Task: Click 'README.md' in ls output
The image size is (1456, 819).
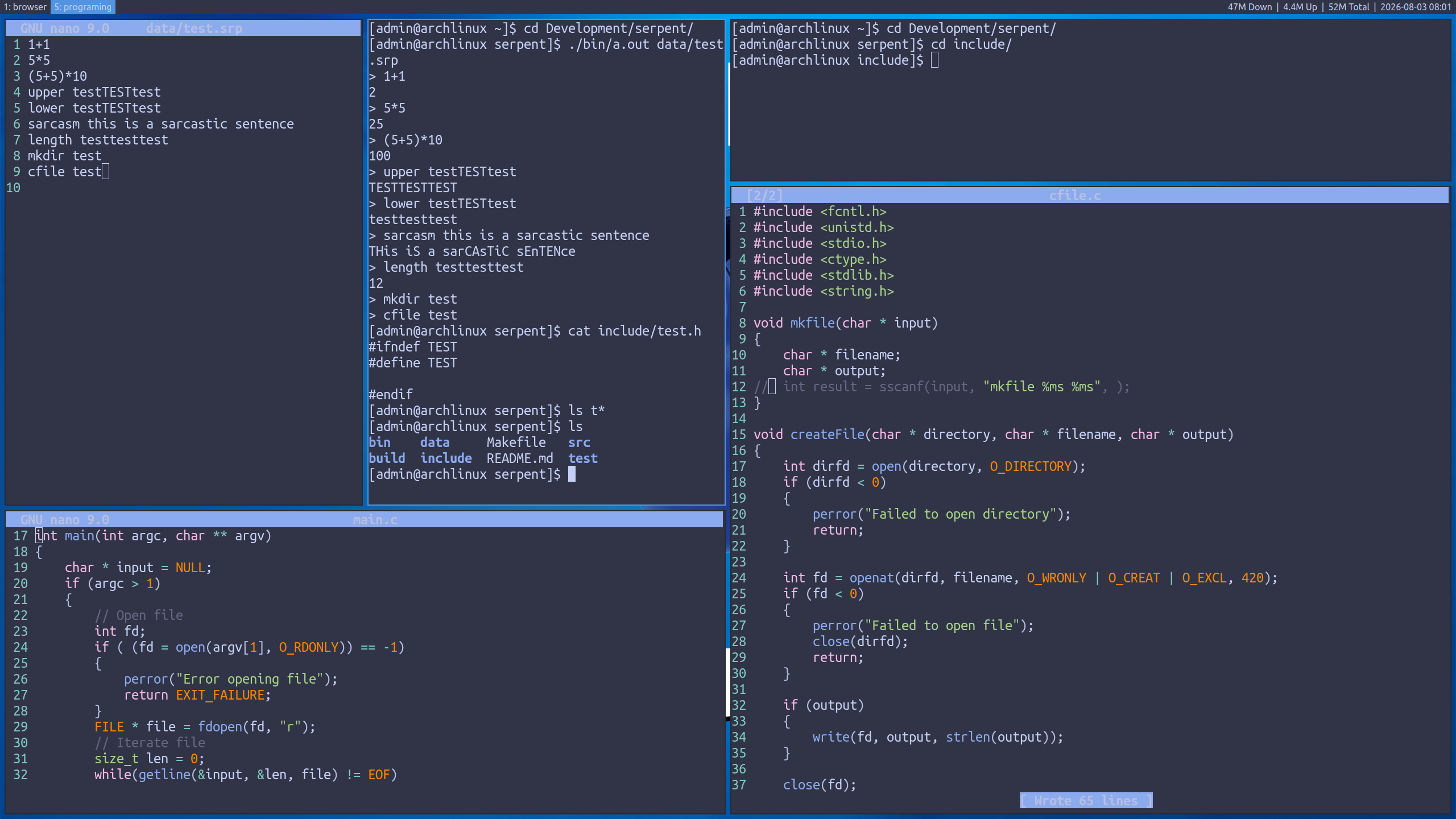Action: 520,458
